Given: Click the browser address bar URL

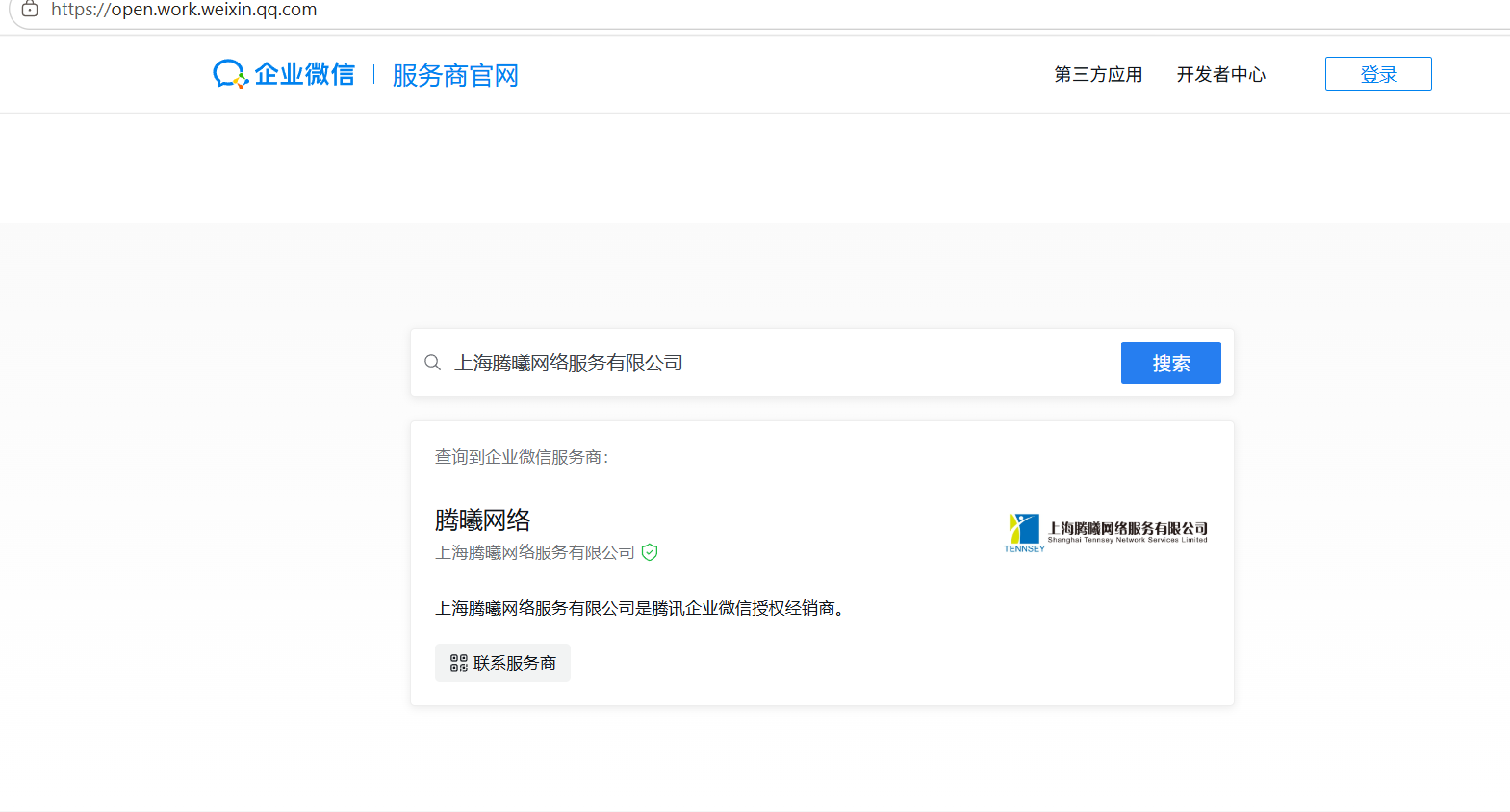Looking at the screenshot, I should pyautogui.click(x=184, y=10).
